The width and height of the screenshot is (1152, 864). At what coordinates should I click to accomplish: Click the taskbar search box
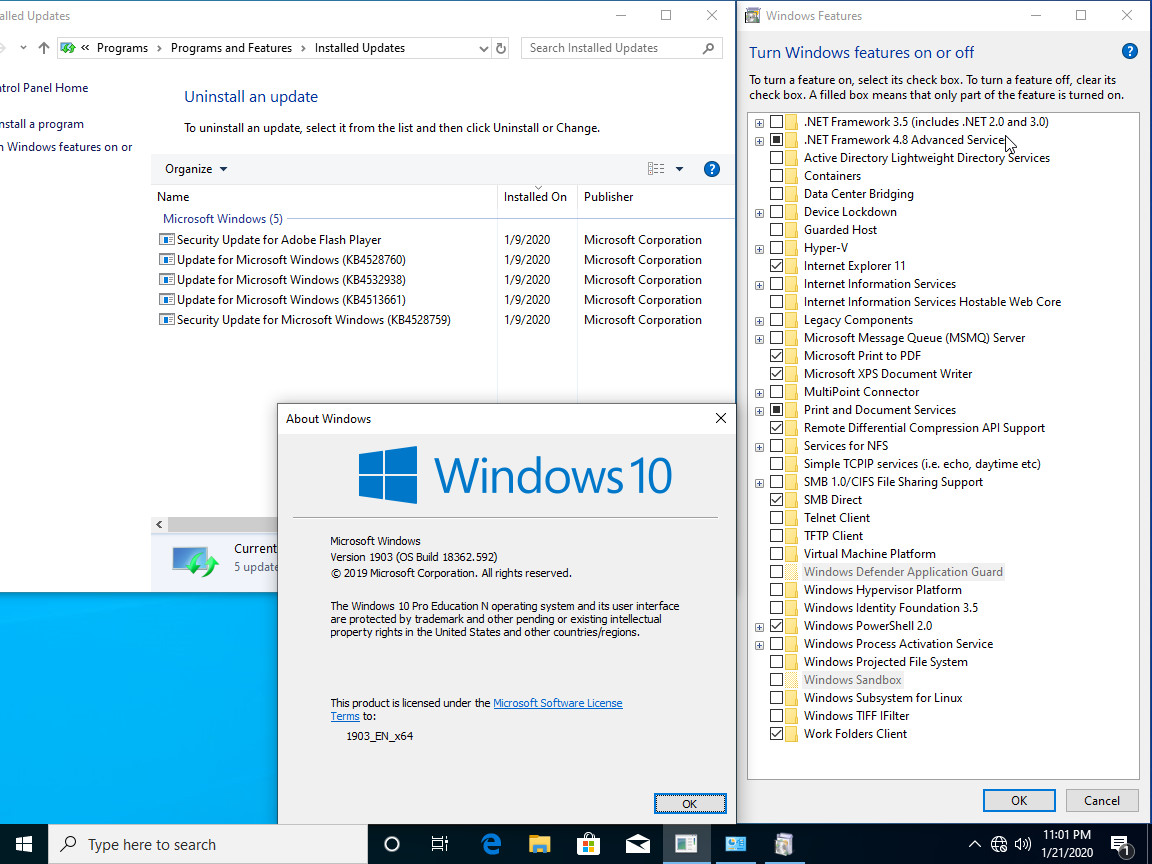[208, 844]
